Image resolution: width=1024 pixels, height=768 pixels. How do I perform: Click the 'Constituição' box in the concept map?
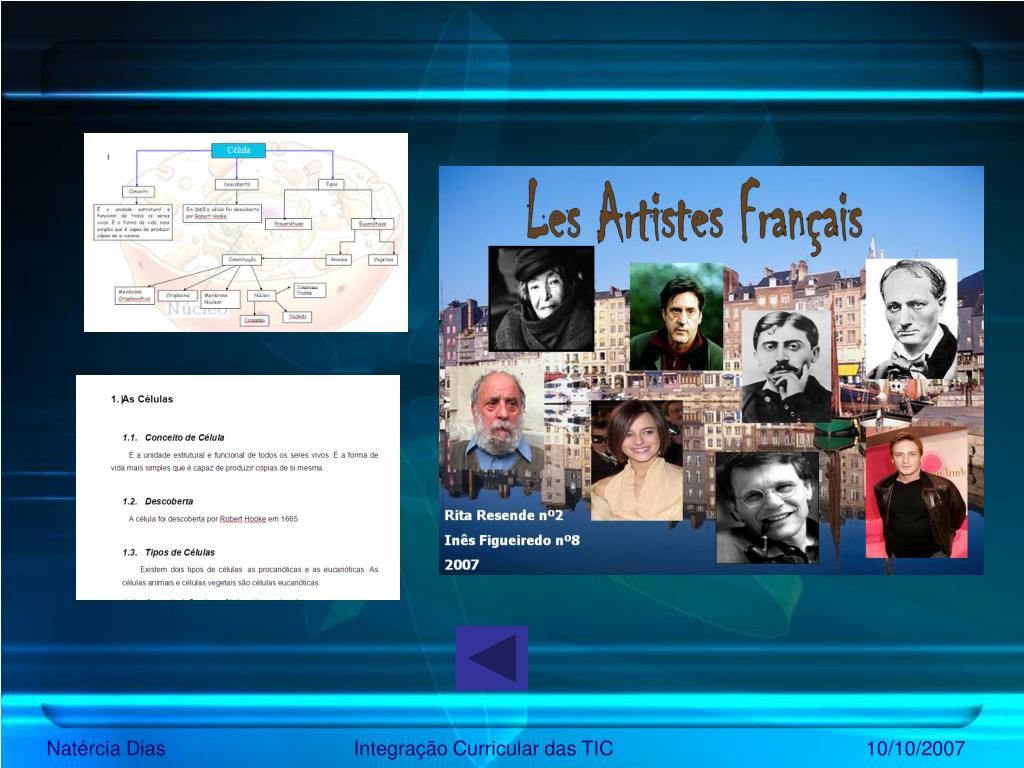click(242, 260)
